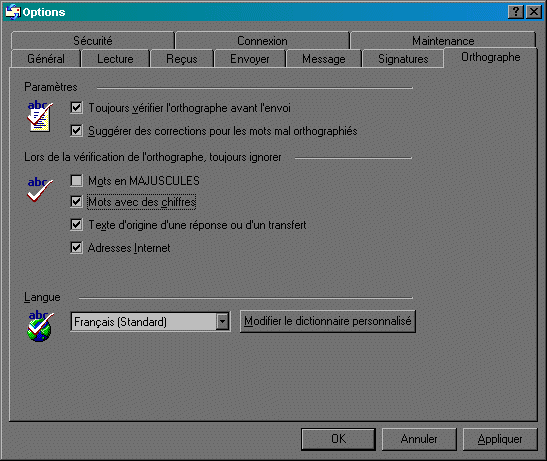Enable Mots en MAJUSCULES checkbox
Viewport: 547px width, 461px height.
click(76, 180)
